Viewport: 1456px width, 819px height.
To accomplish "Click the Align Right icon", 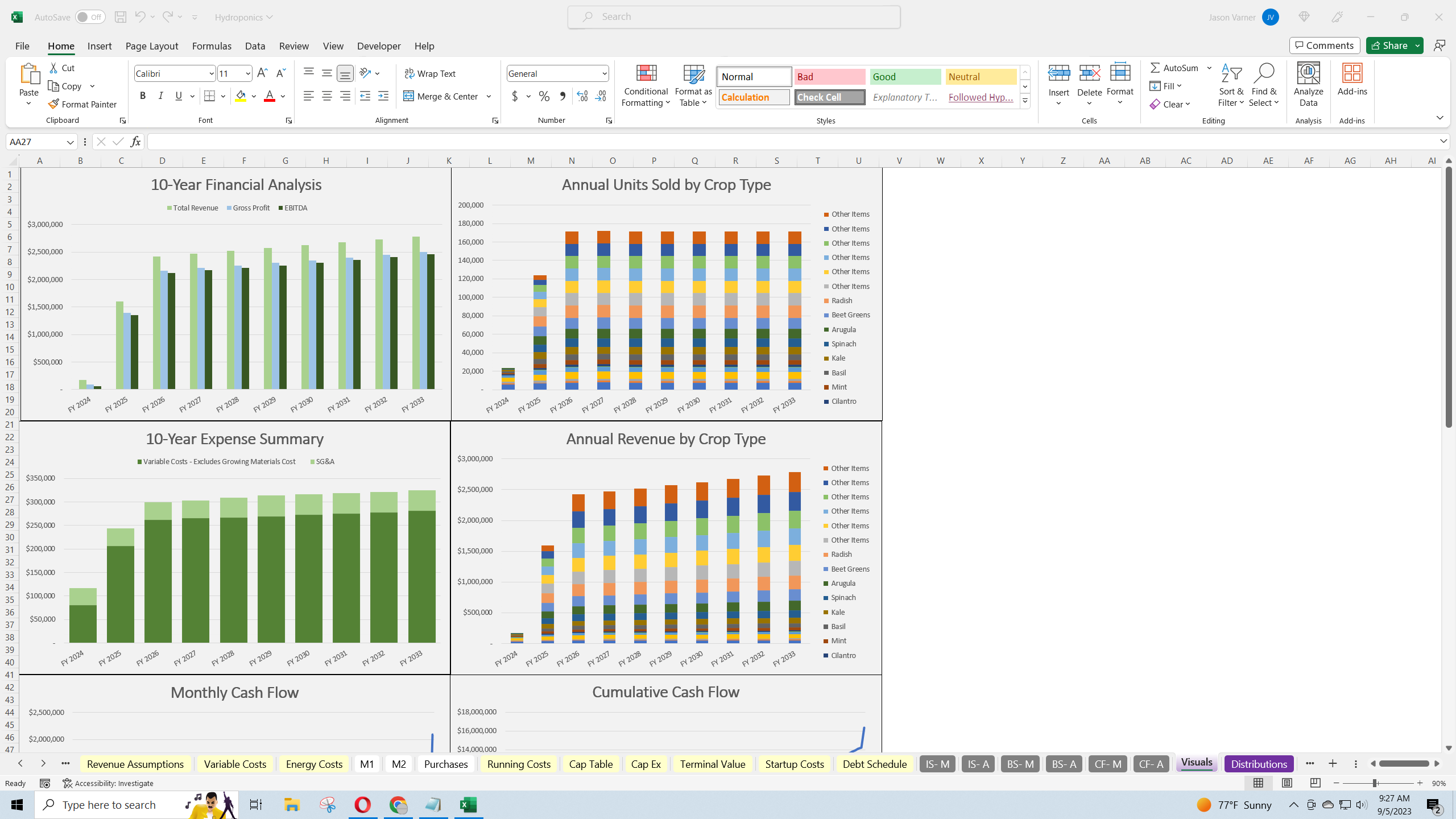I will pyautogui.click(x=345, y=96).
